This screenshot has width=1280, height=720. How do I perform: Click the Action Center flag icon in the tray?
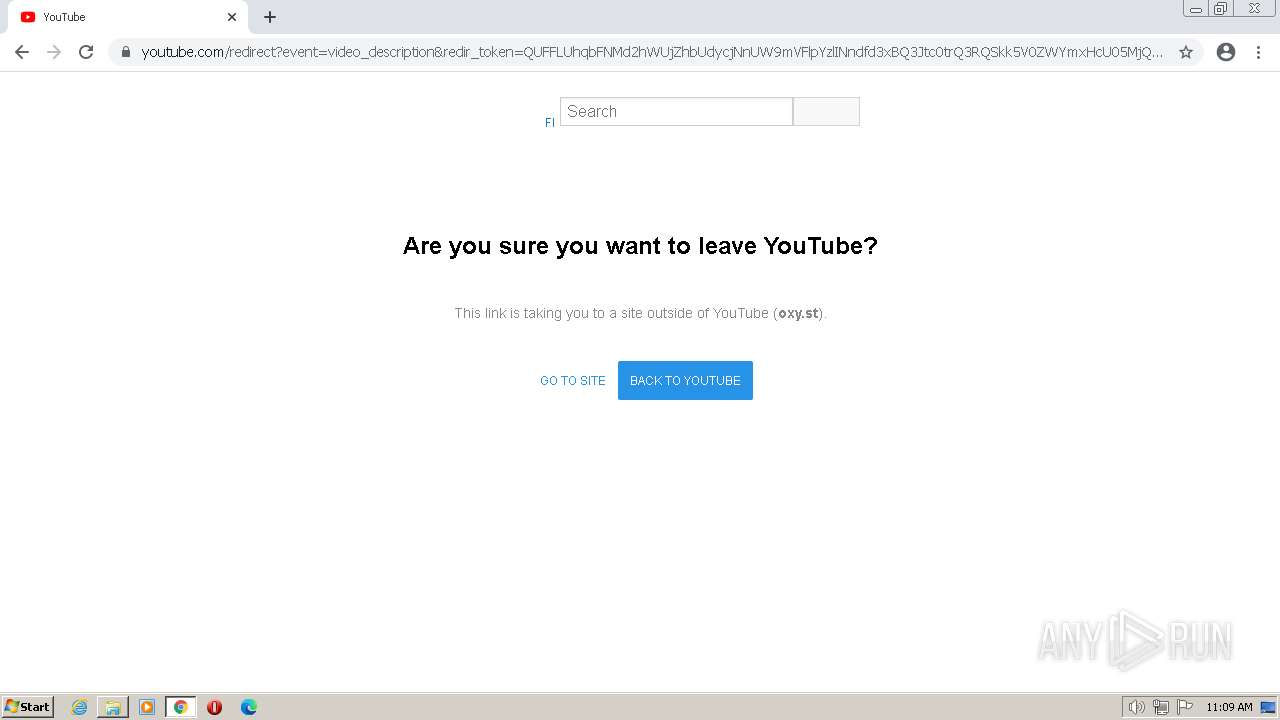(1185, 707)
